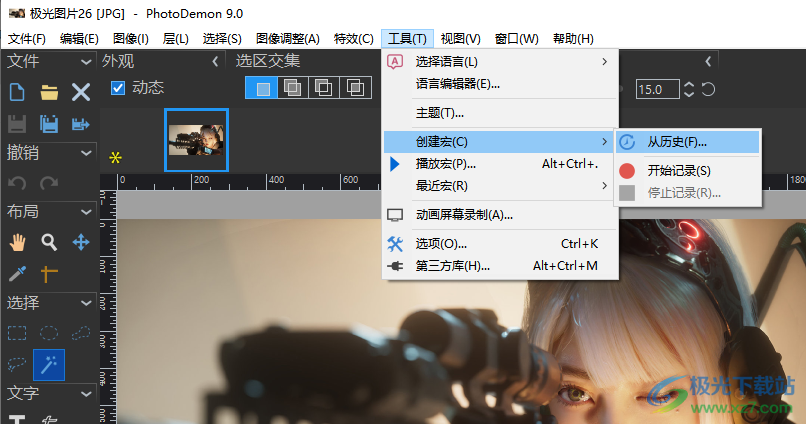Open 选项(O)... preferences entry
The width and height of the screenshot is (806, 424).
[x=499, y=244]
